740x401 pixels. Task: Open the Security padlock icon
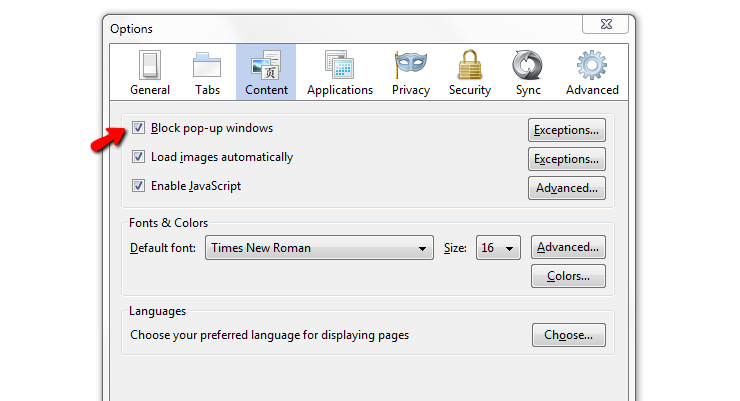470,65
